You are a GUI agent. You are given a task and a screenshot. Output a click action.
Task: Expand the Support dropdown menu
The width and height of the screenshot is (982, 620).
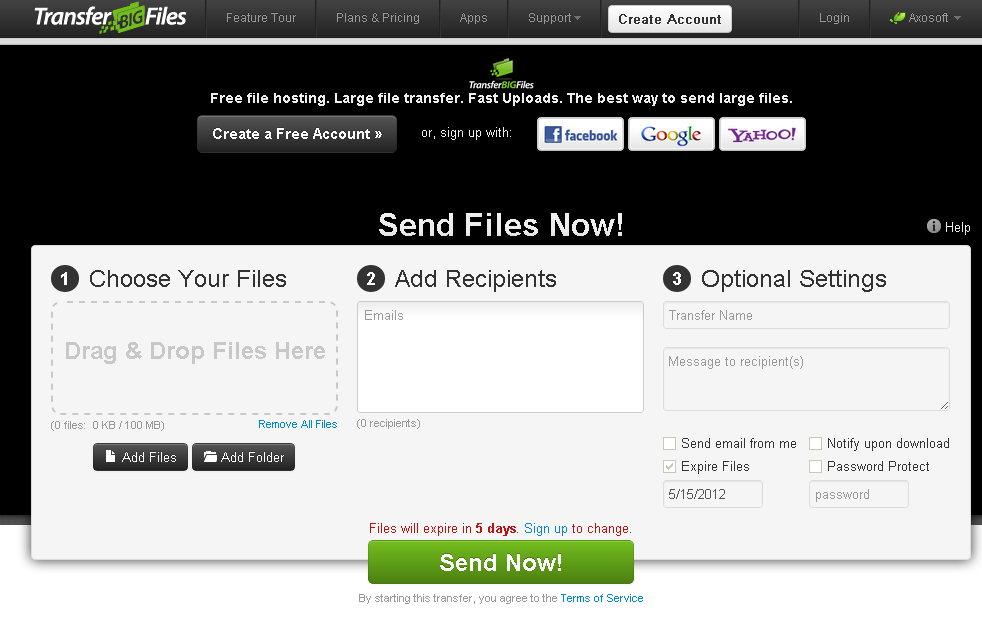554,18
